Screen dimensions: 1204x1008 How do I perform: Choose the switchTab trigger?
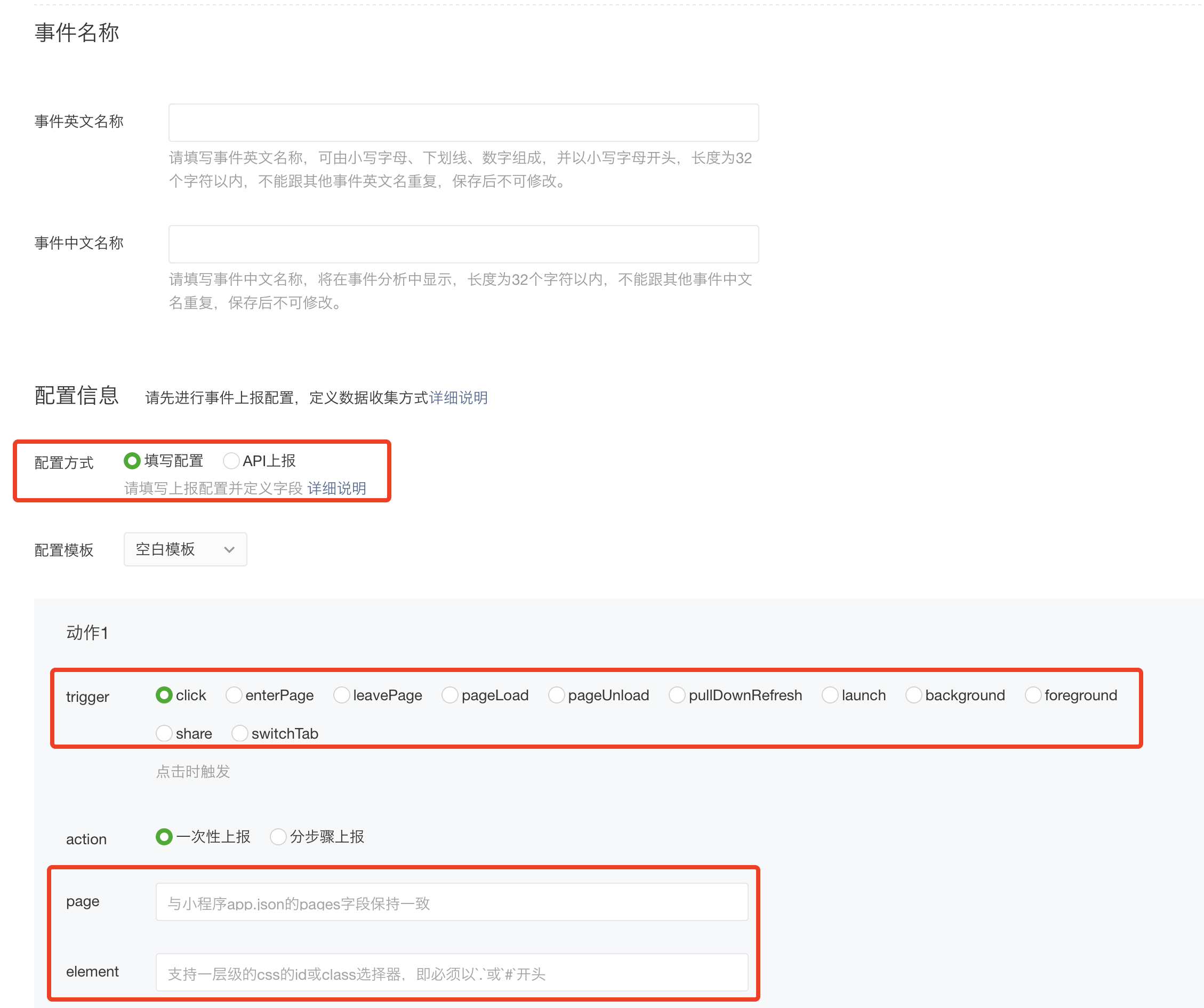click(x=240, y=733)
